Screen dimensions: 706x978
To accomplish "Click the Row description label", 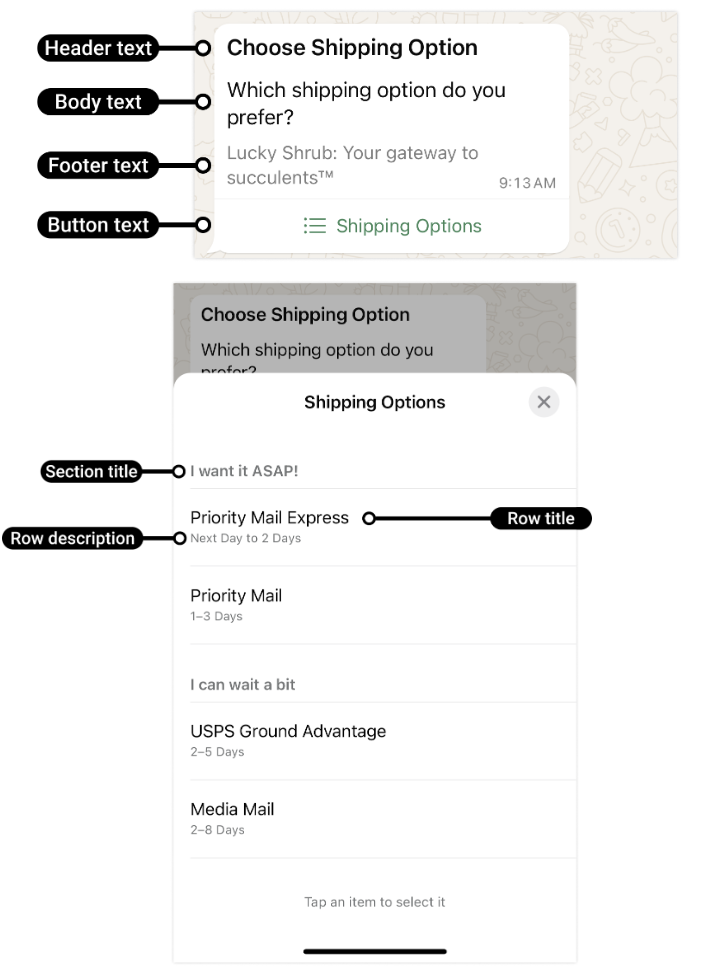I will coord(72,538).
